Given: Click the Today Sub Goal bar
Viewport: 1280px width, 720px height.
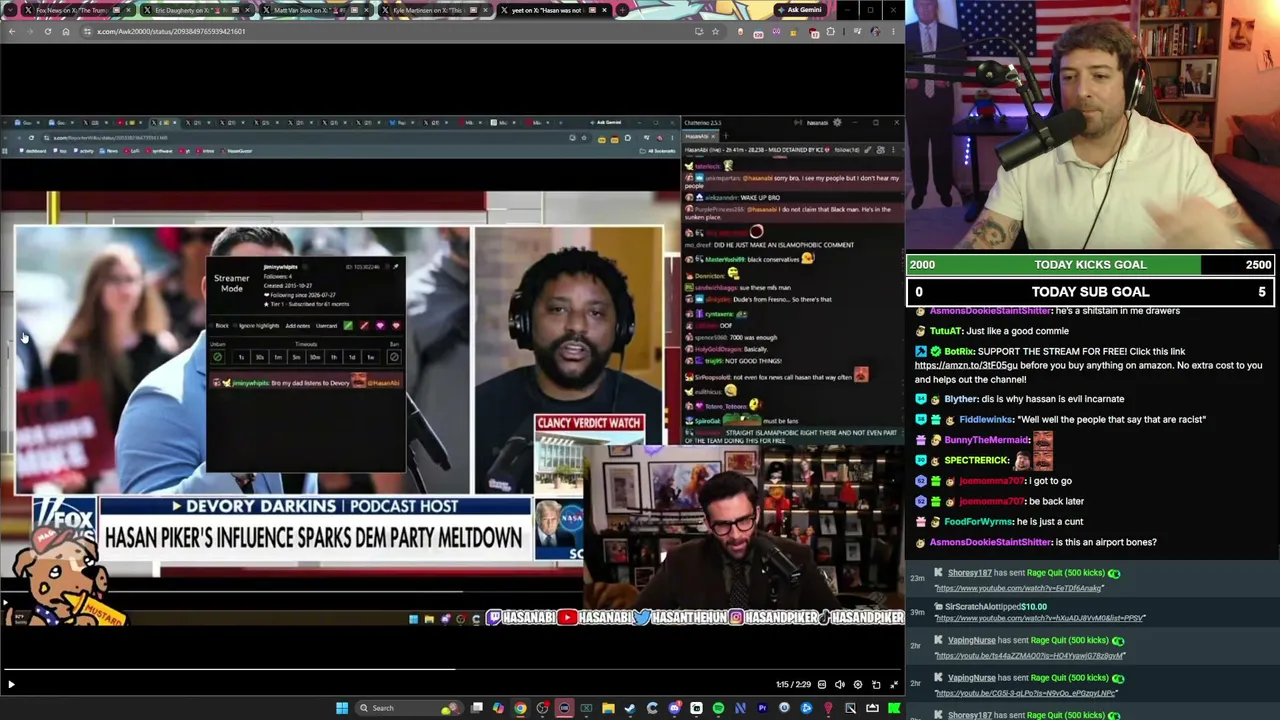Looking at the screenshot, I should tap(1091, 292).
